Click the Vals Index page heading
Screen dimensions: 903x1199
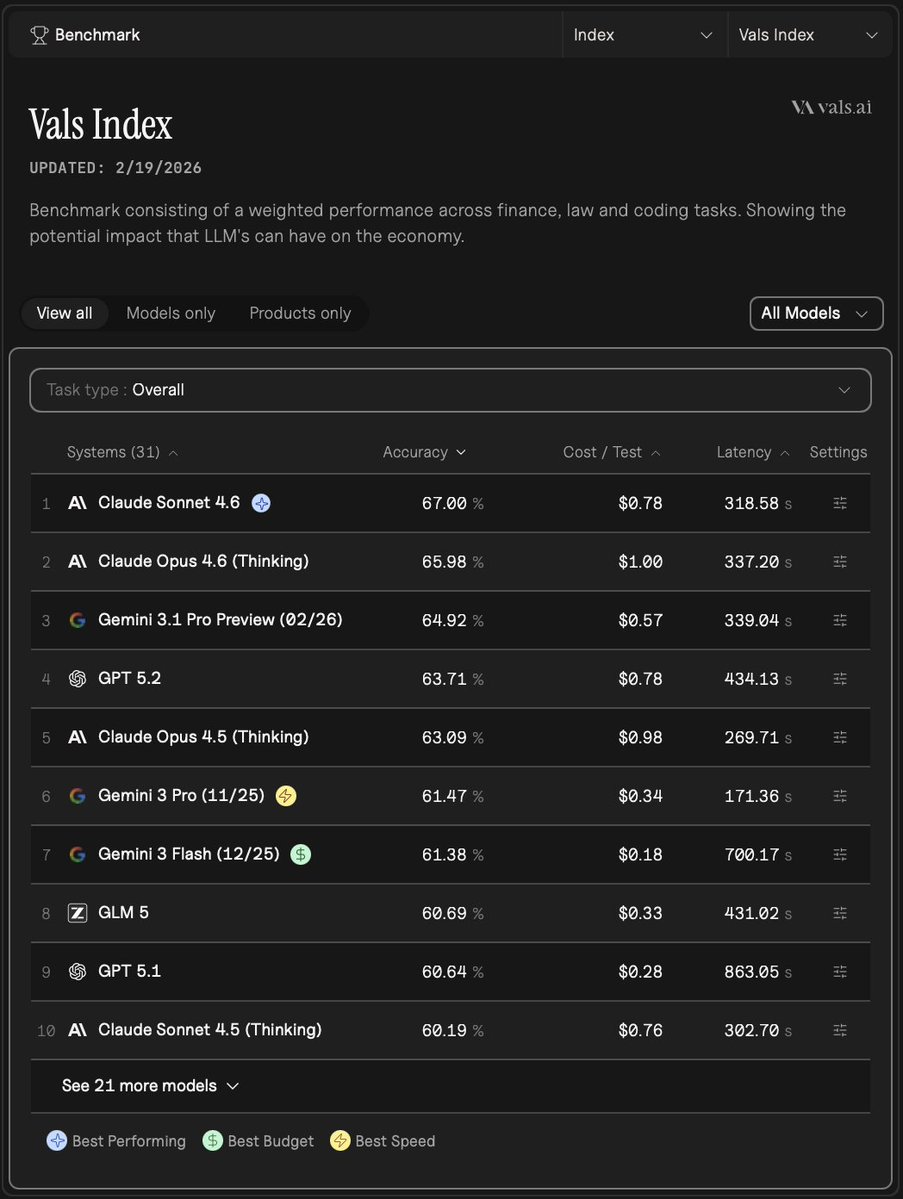tap(100, 124)
